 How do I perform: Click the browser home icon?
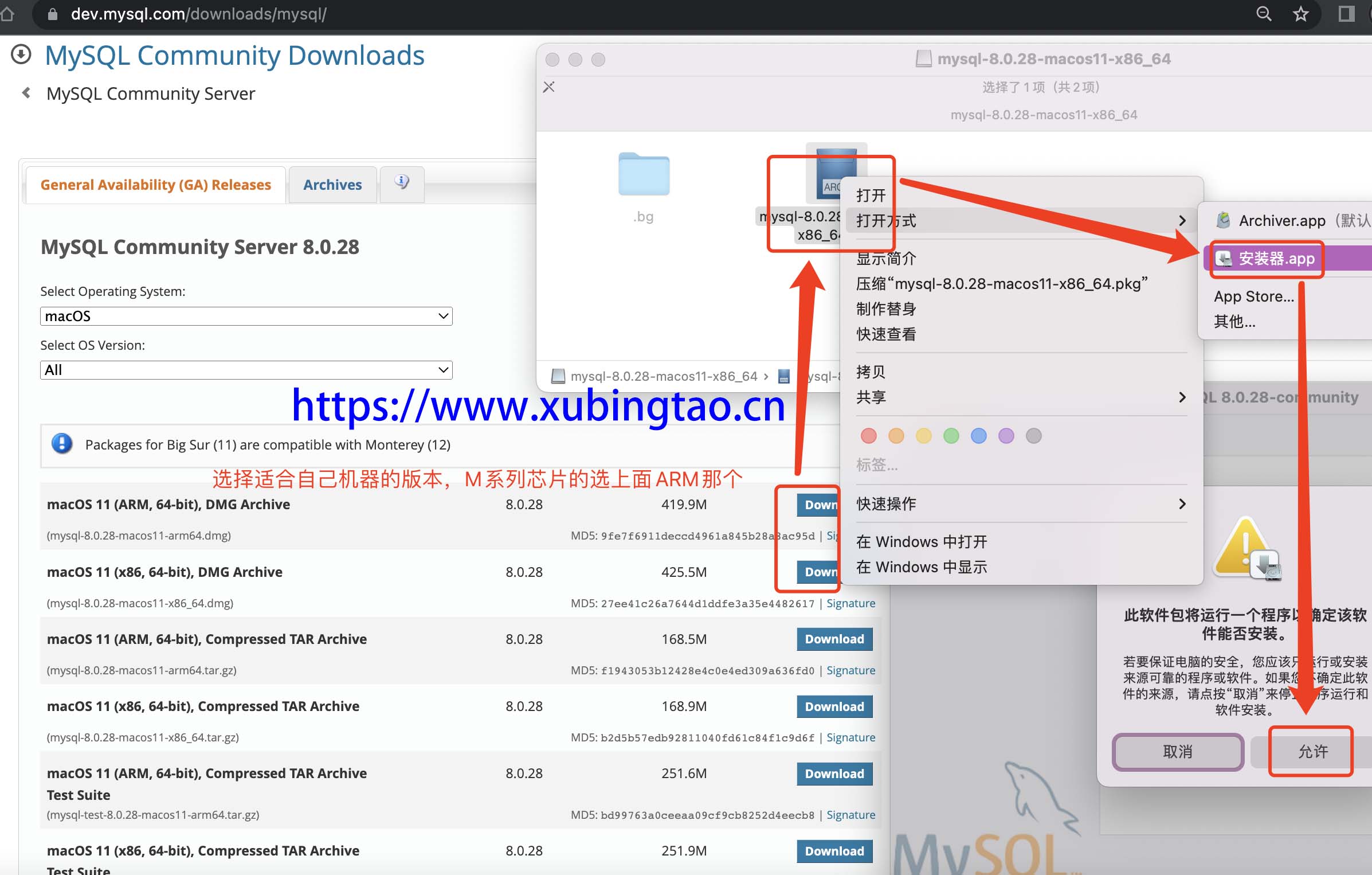click(7, 14)
